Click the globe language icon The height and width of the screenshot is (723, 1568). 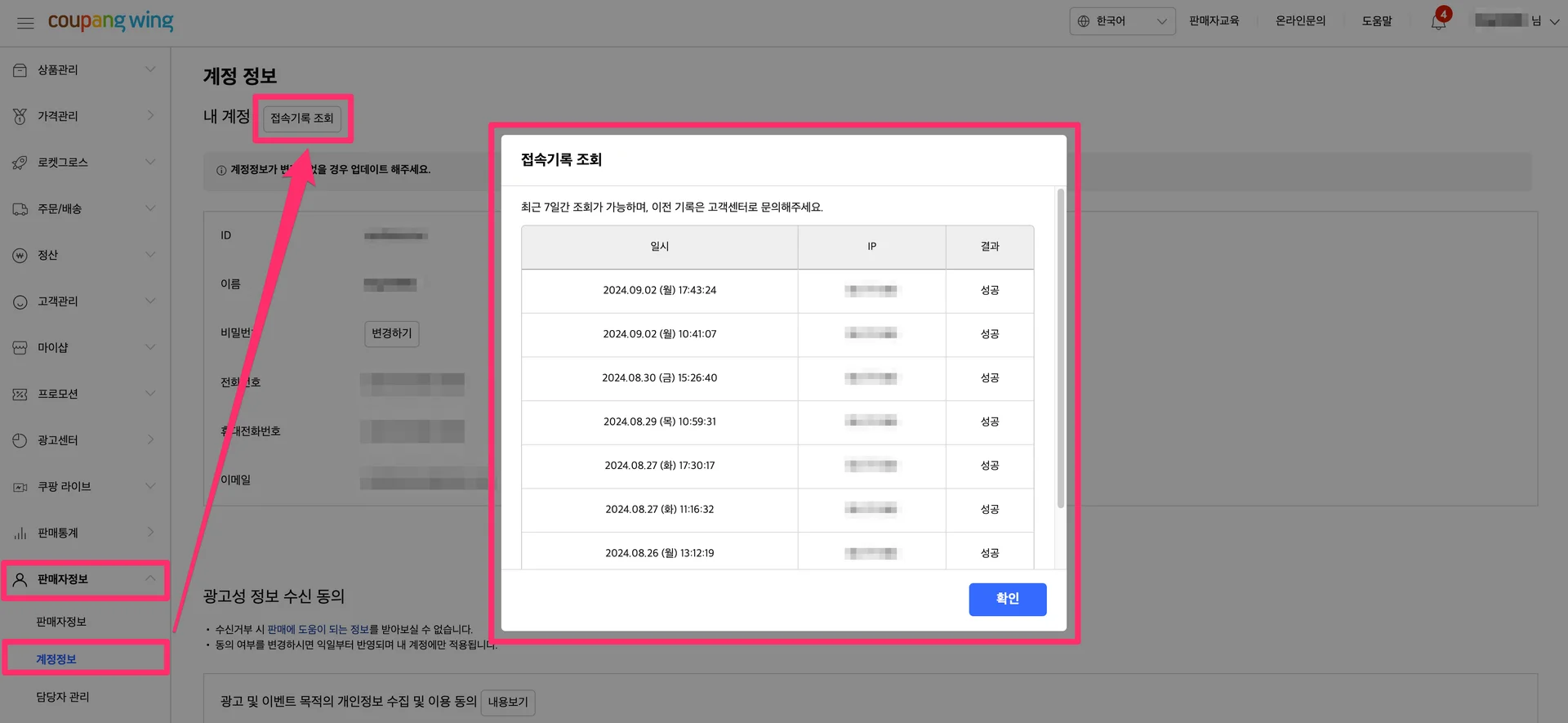1084,21
